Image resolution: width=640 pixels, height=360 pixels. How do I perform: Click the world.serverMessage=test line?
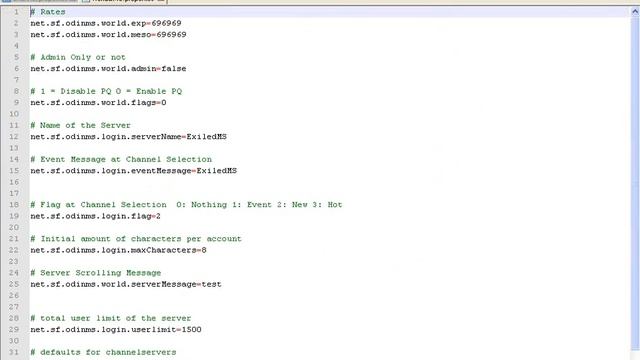click(126, 284)
